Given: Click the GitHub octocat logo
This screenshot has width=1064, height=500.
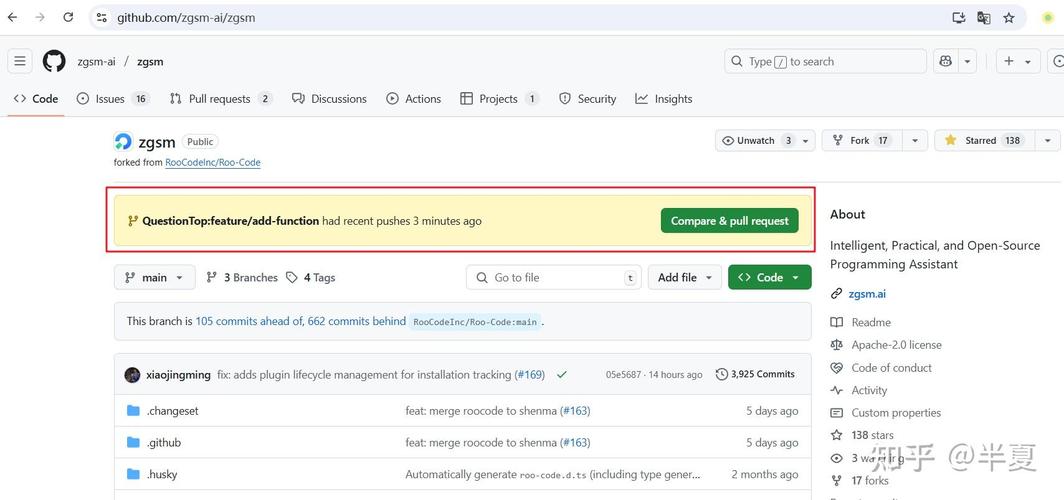Looking at the screenshot, I should (54, 61).
